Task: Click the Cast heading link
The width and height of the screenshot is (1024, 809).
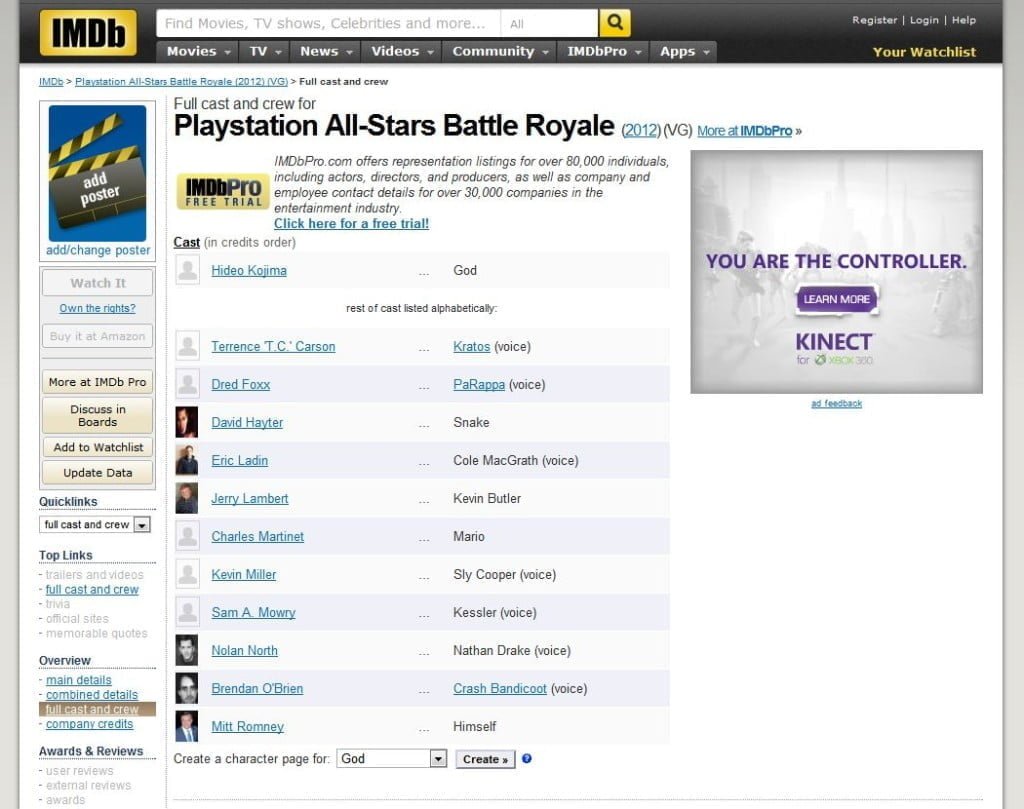Action: click(187, 242)
